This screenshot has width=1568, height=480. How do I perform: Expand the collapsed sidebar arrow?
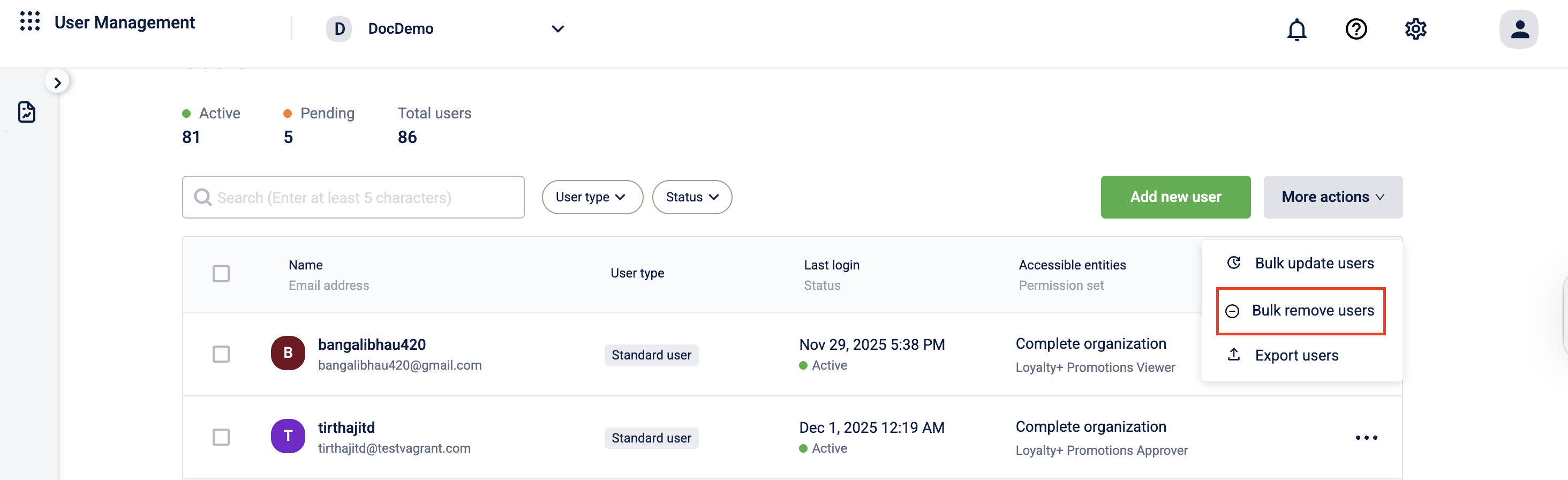point(57,82)
